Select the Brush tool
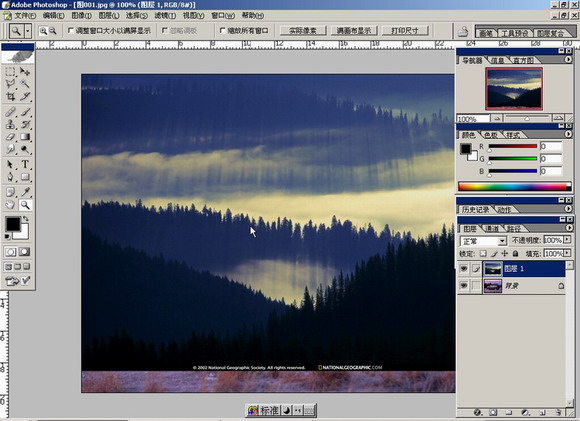580x421 pixels. point(25,111)
